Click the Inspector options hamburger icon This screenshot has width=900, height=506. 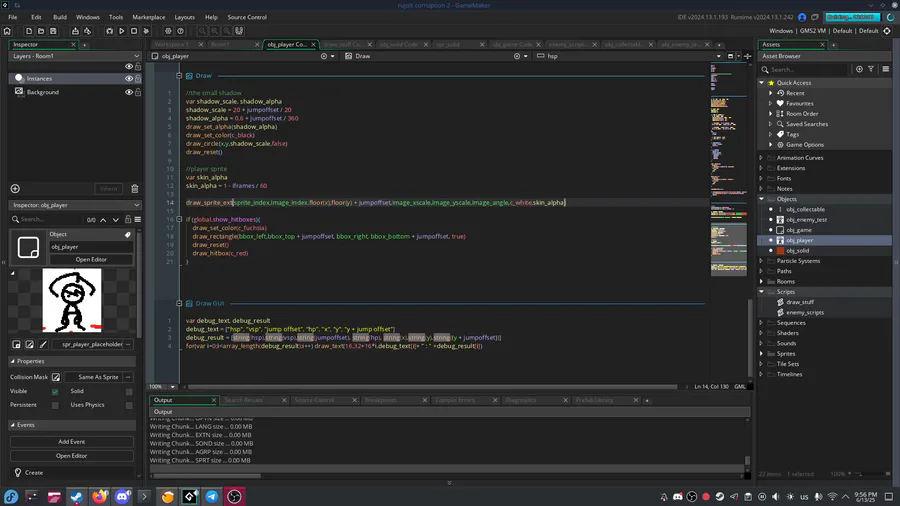point(138,220)
